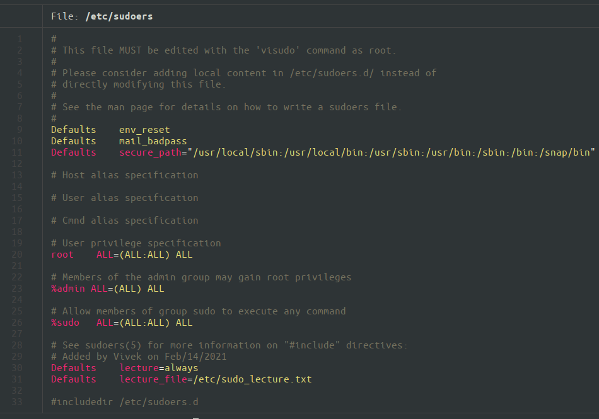This screenshot has width=599, height=419.
Task: Click the 'User alias specification' comment
Action: pos(125,198)
